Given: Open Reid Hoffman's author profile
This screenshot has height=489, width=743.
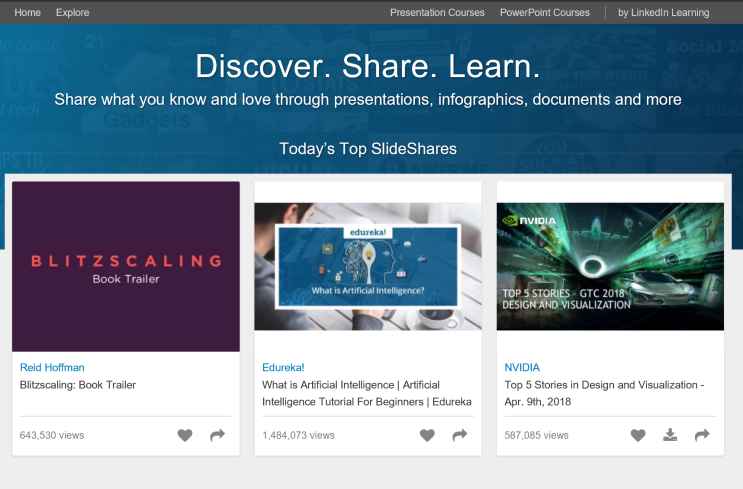Looking at the screenshot, I should (52, 367).
